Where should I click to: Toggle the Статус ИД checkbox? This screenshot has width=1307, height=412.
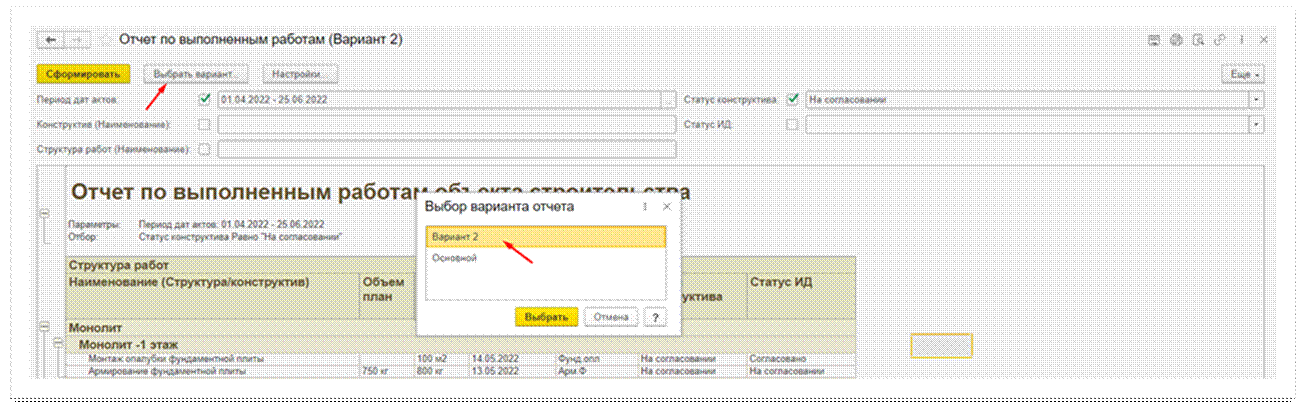(x=792, y=125)
